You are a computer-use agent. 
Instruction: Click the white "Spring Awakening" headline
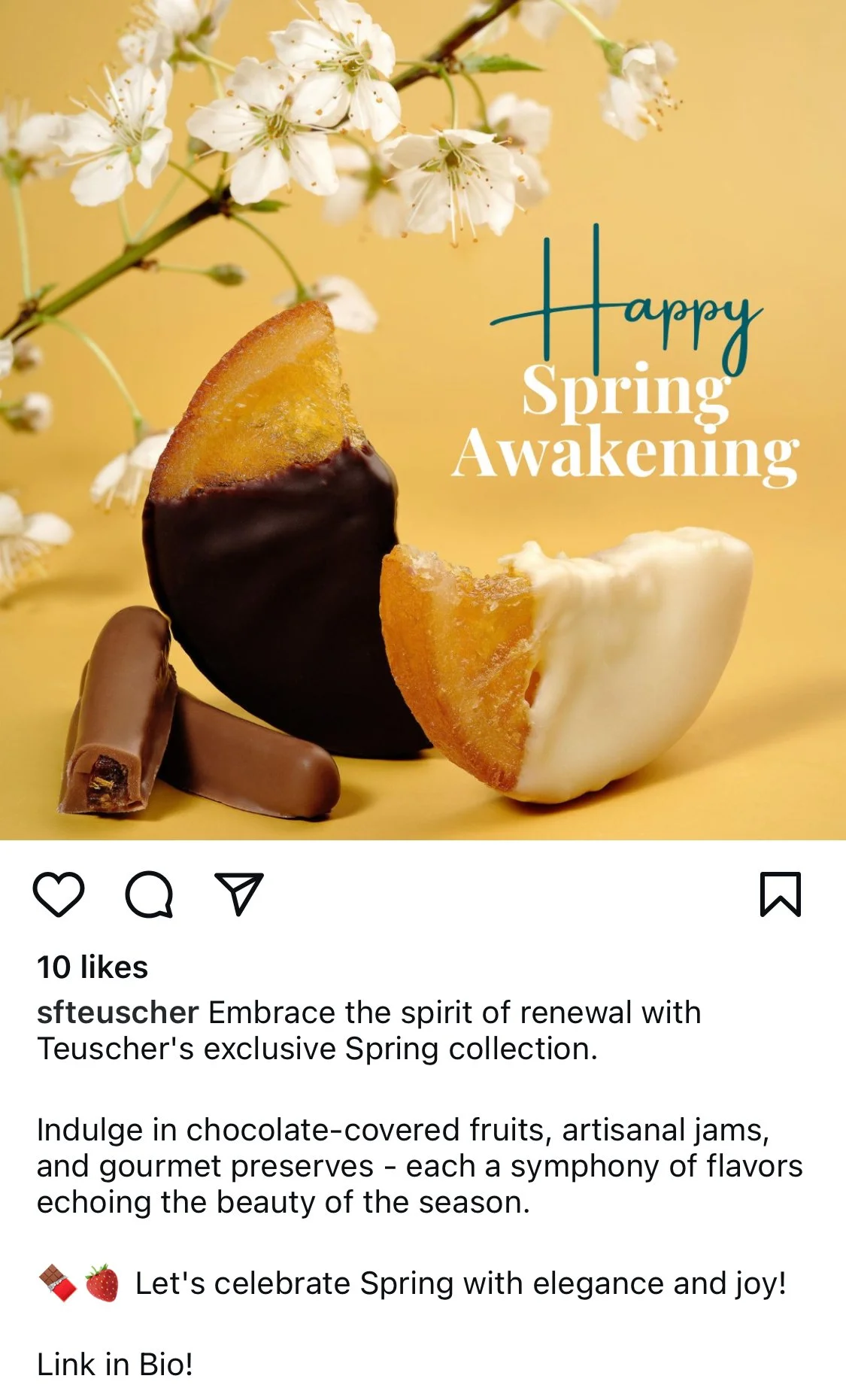[626, 424]
